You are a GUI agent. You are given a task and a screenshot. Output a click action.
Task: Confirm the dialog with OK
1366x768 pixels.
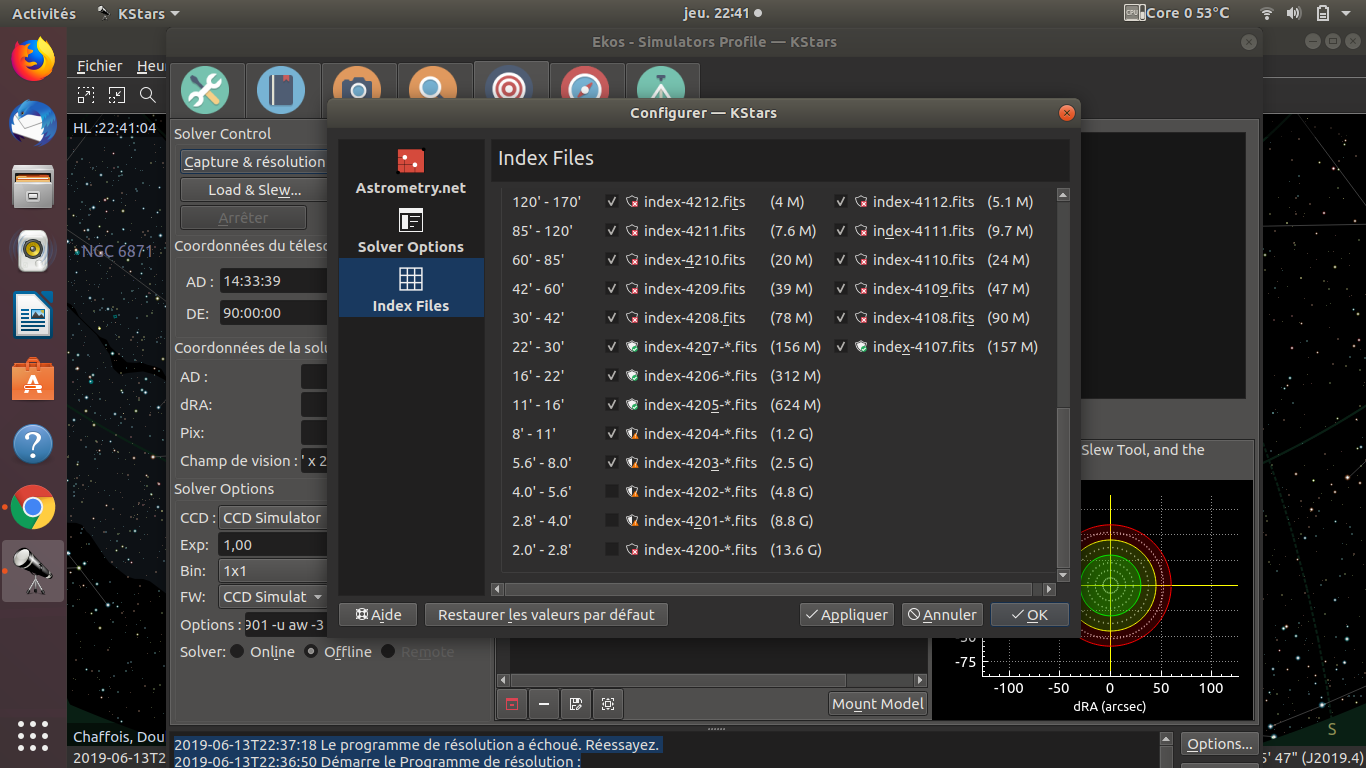[x=1029, y=615]
